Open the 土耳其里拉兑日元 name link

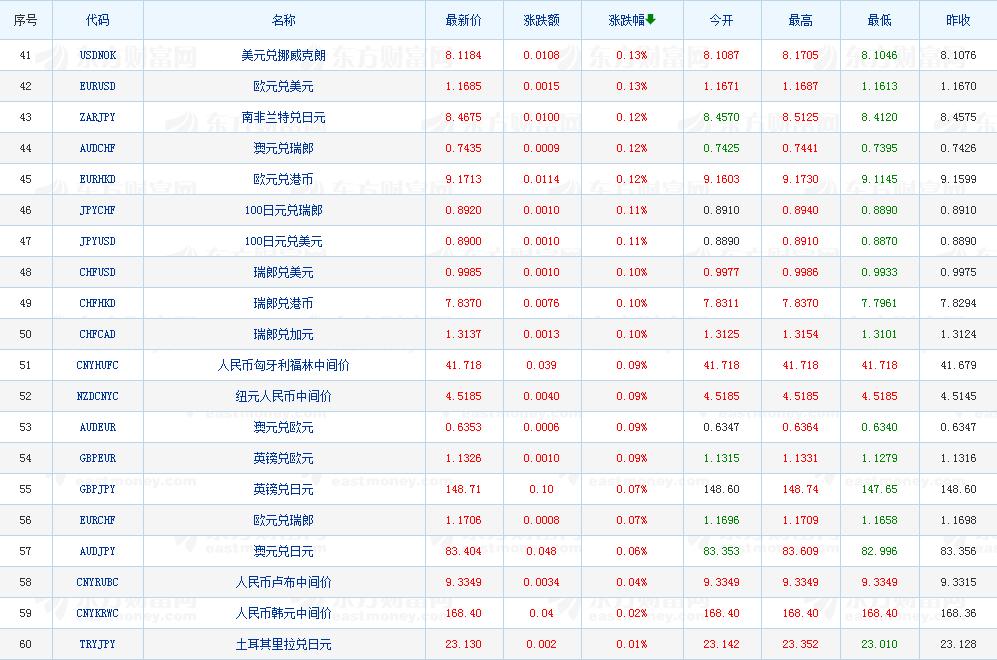coord(284,644)
